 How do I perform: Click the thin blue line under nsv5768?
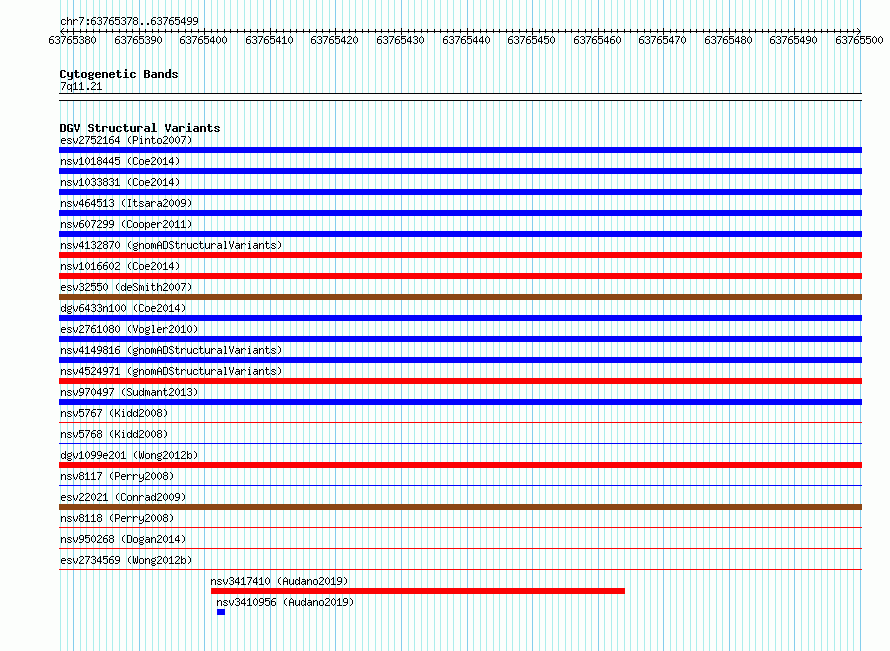coord(460,444)
